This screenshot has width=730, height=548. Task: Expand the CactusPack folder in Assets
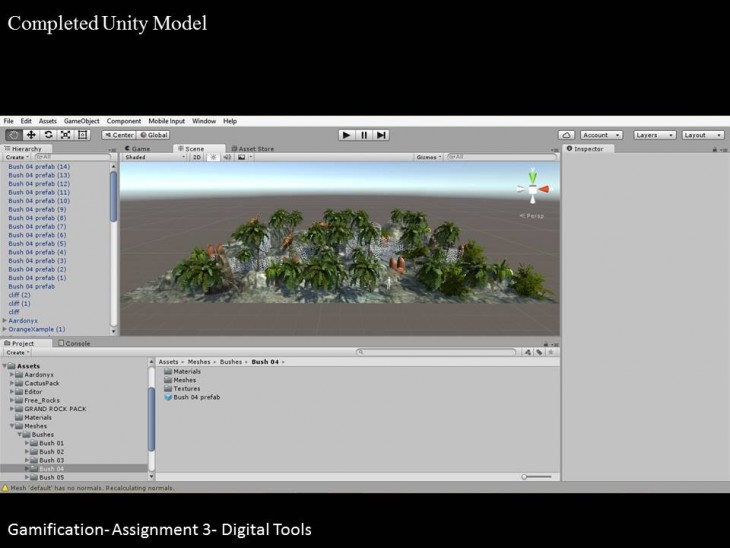13,383
